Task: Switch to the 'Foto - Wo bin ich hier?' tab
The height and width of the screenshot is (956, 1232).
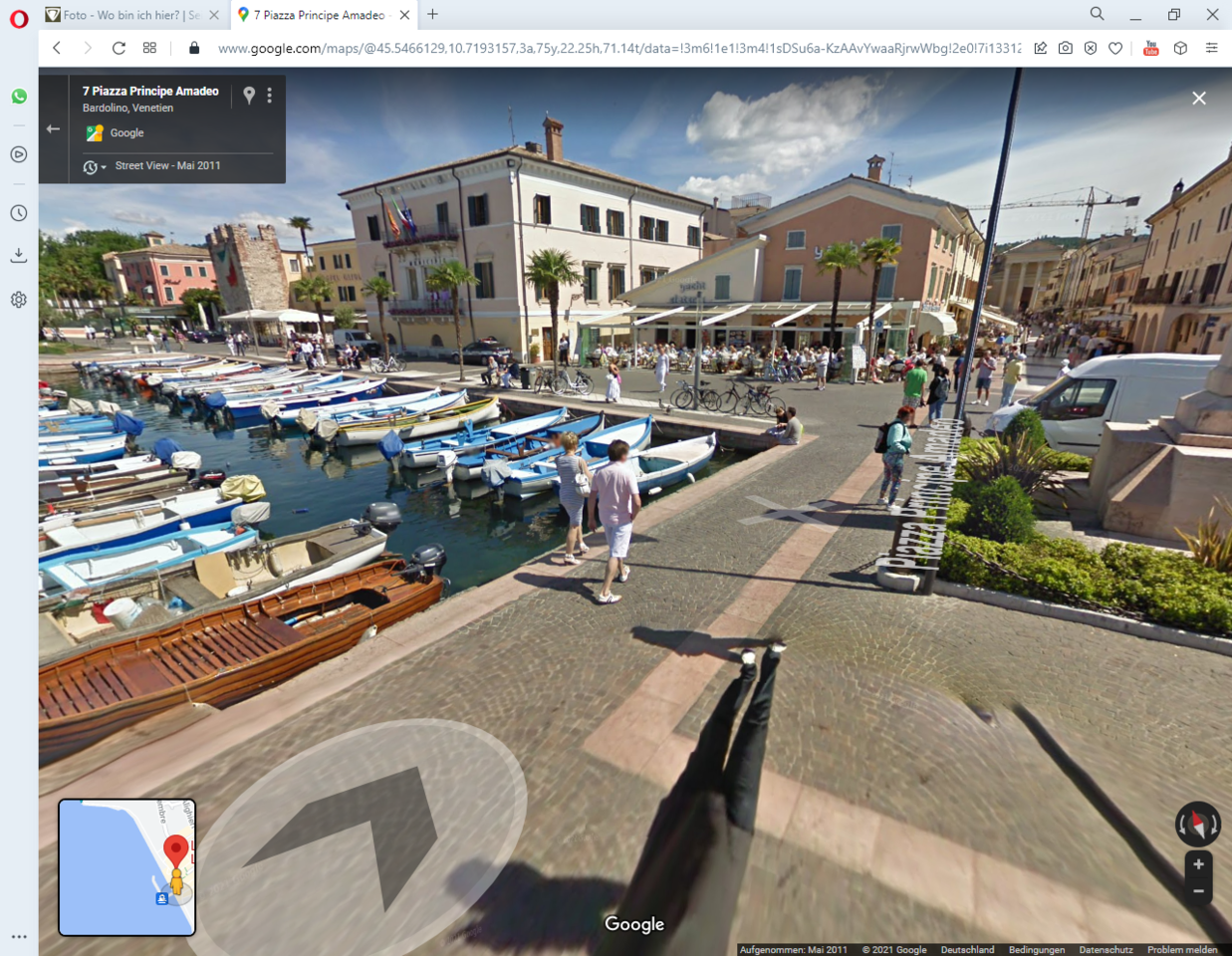Action: [132, 15]
